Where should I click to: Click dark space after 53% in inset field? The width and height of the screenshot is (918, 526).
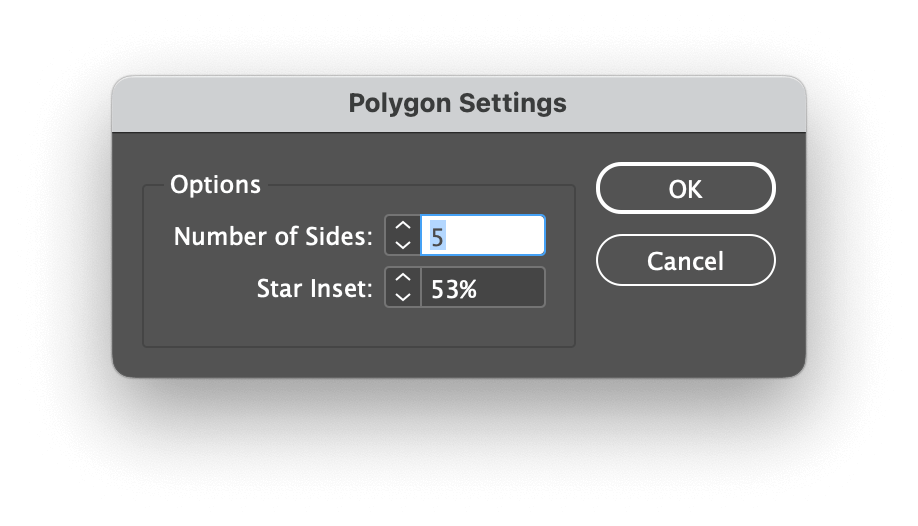click(509, 288)
